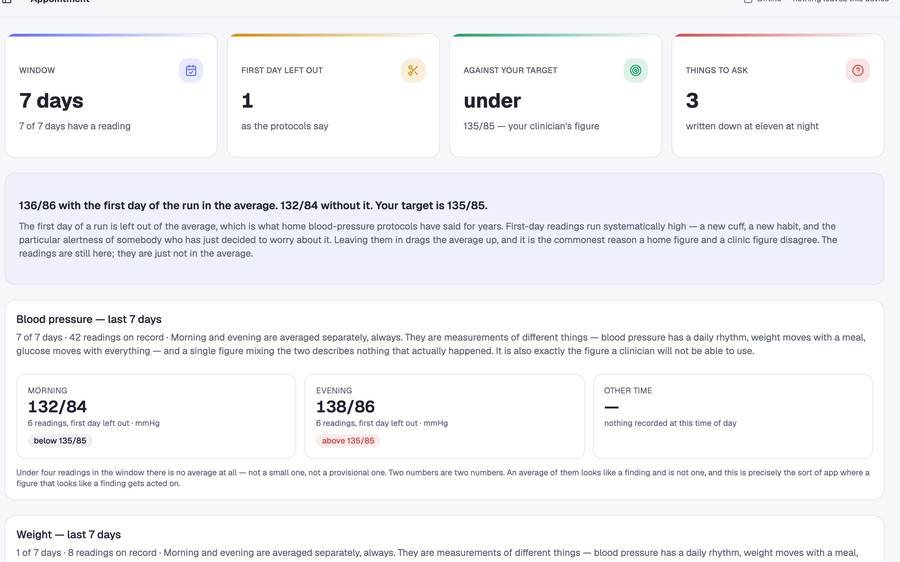The width and height of the screenshot is (900, 562).
Task: Select the evening average "138/86"
Action: point(346,406)
